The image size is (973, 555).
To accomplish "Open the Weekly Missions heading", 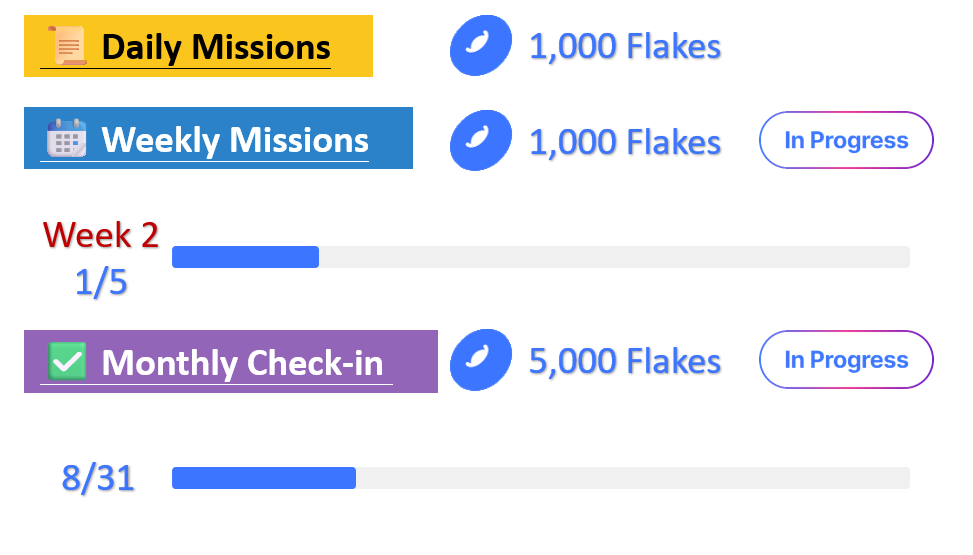I will coord(235,140).
